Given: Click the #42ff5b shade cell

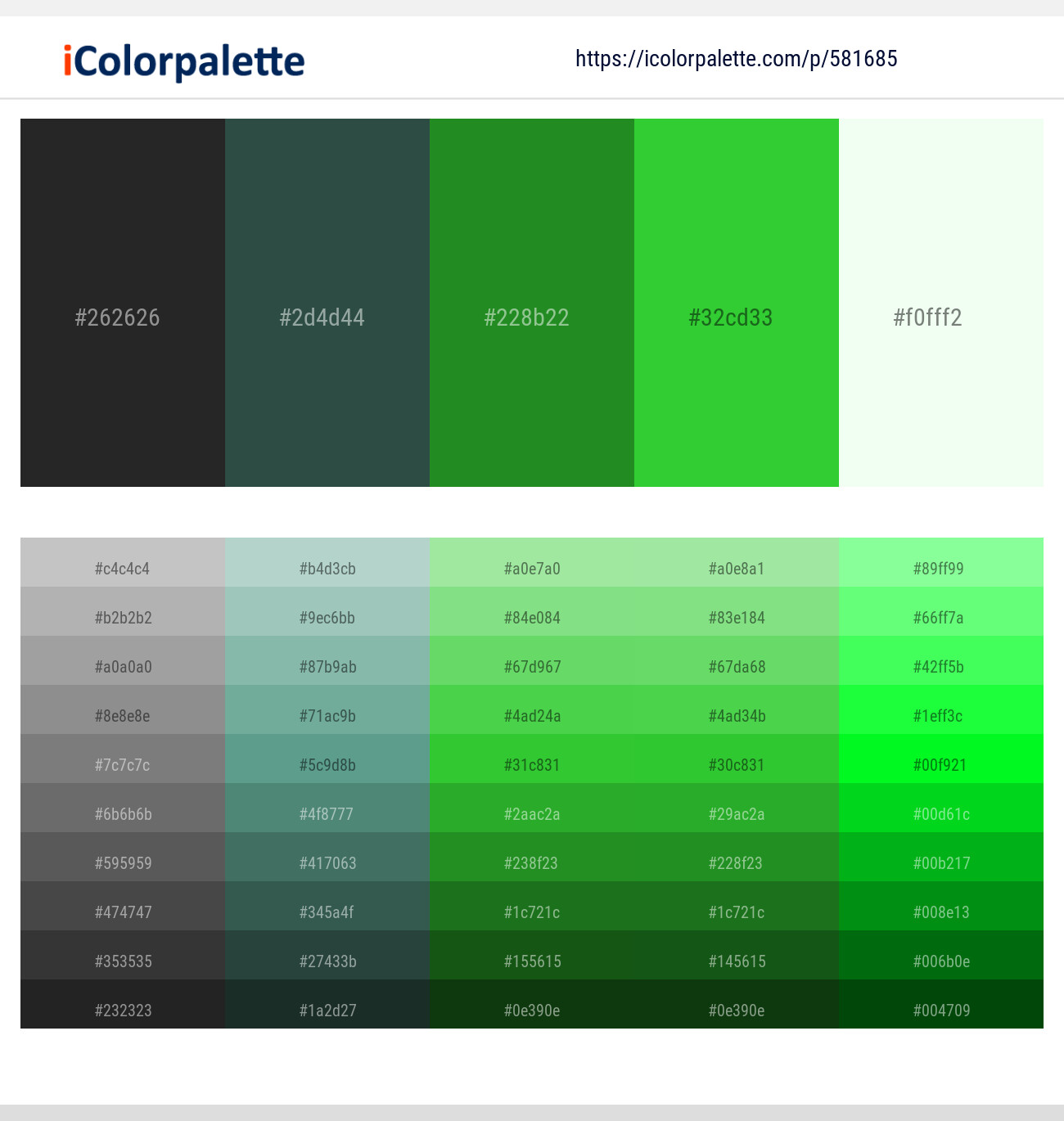Looking at the screenshot, I should click(x=940, y=667).
